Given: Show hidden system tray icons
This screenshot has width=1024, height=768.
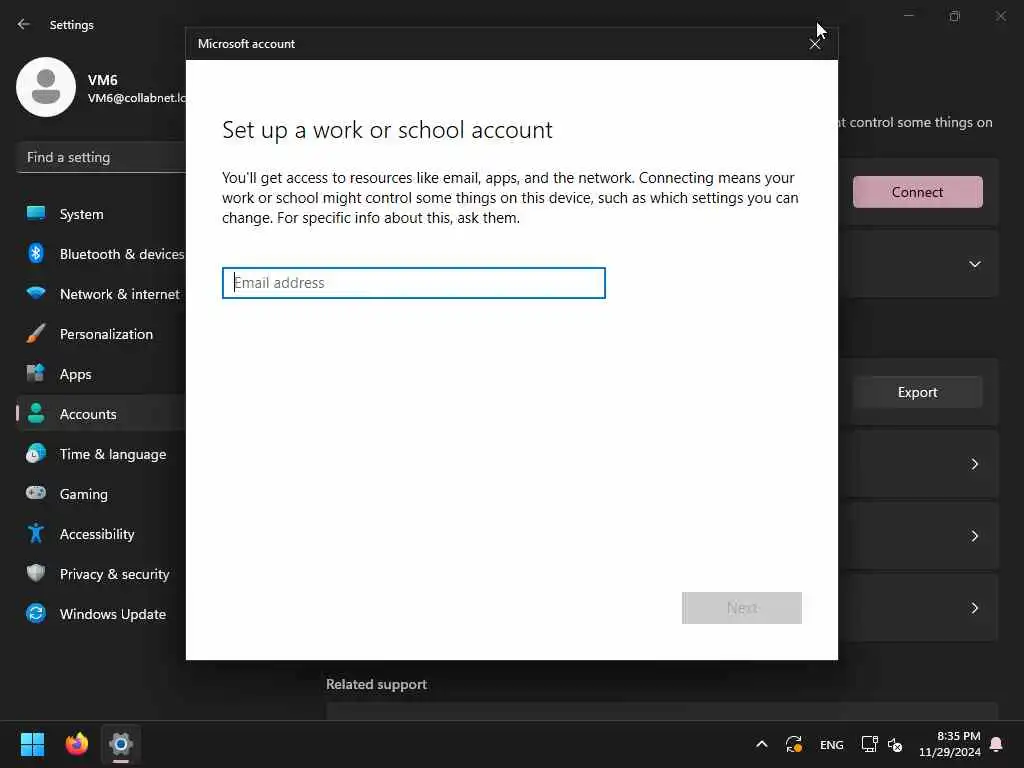Looking at the screenshot, I should click(x=761, y=744).
